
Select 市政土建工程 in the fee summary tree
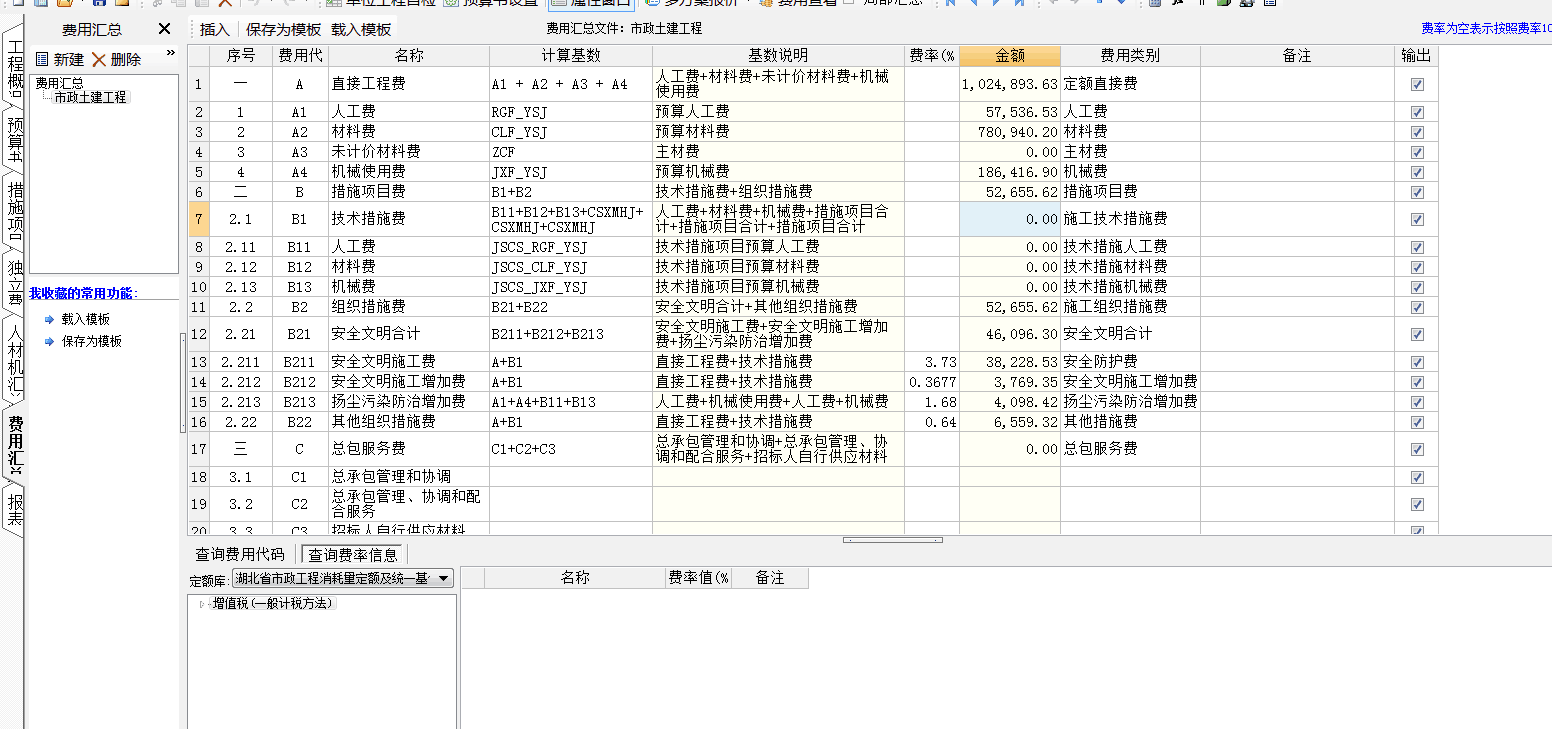click(x=91, y=97)
